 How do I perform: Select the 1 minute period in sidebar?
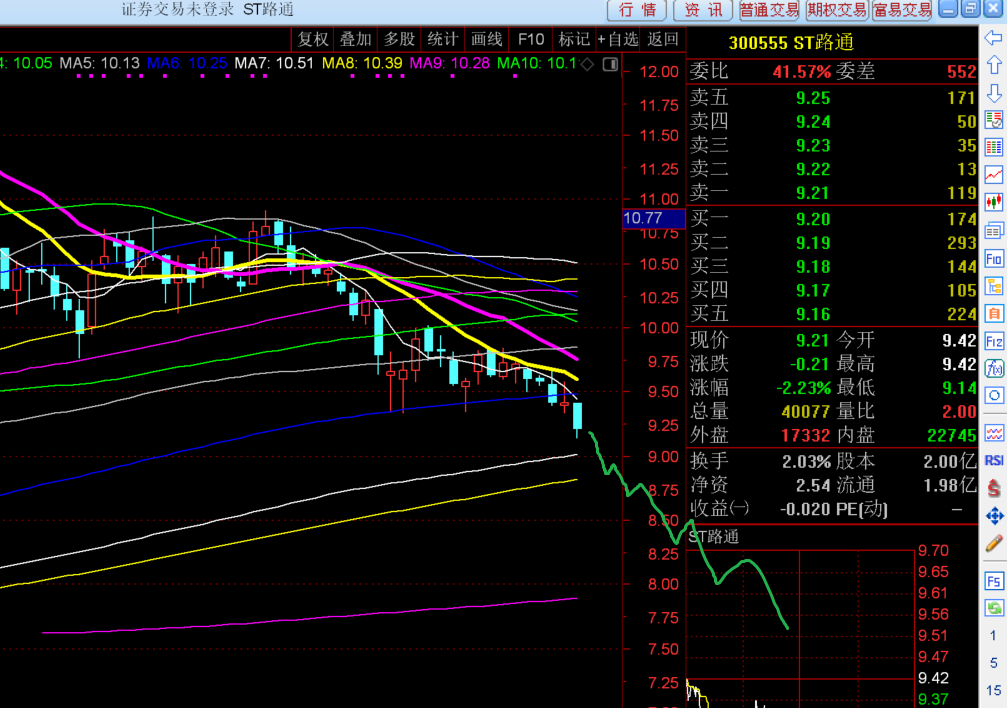[994, 635]
